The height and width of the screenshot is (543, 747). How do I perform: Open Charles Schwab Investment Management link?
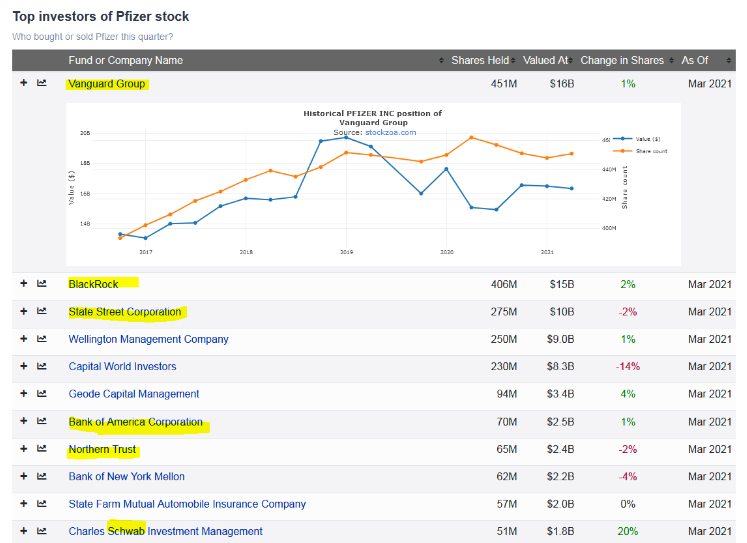(x=165, y=531)
